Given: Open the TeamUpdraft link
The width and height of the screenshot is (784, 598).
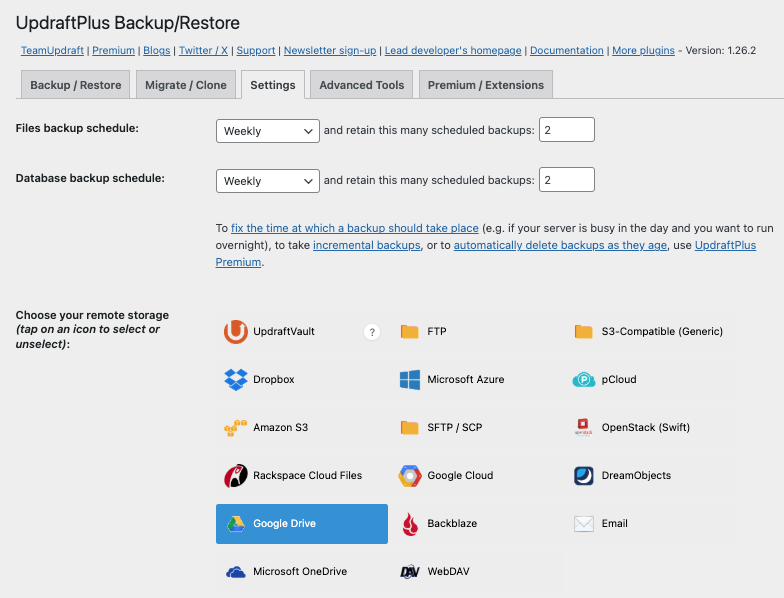Looking at the screenshot, I should point(52,50).
